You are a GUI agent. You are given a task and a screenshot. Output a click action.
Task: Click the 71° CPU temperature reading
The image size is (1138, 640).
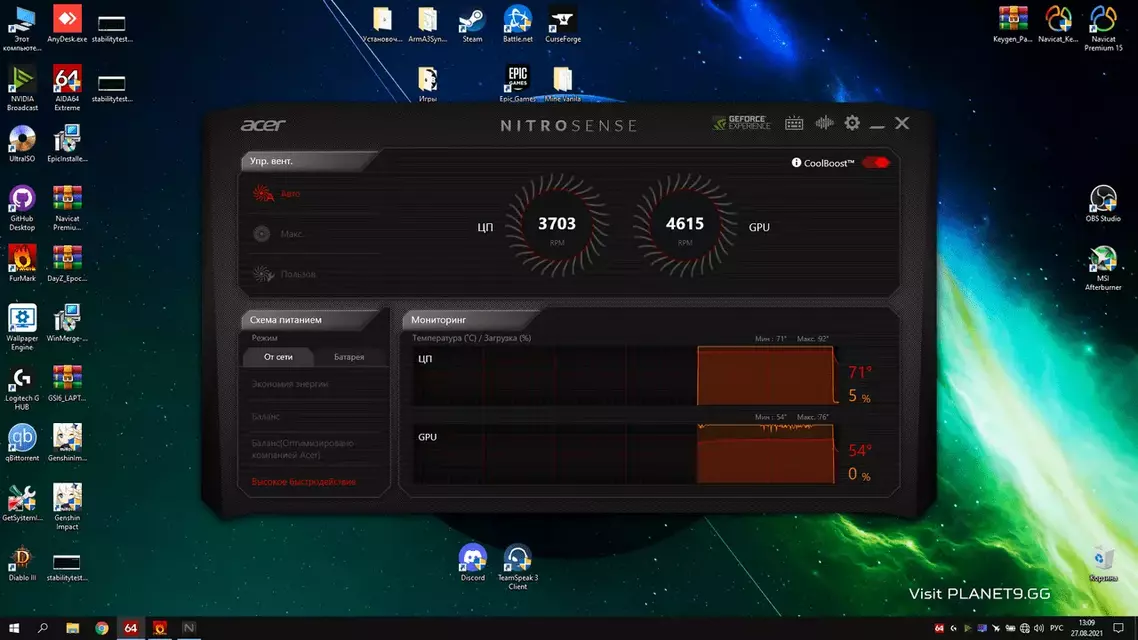pos(860,372)
